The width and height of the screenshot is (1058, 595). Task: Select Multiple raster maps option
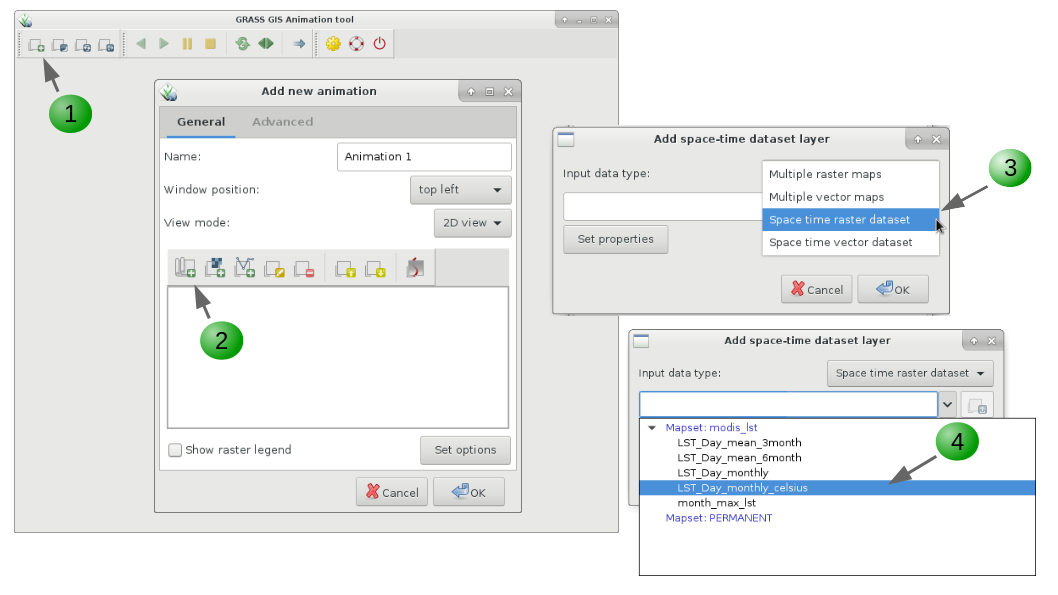tap(850, 174)
